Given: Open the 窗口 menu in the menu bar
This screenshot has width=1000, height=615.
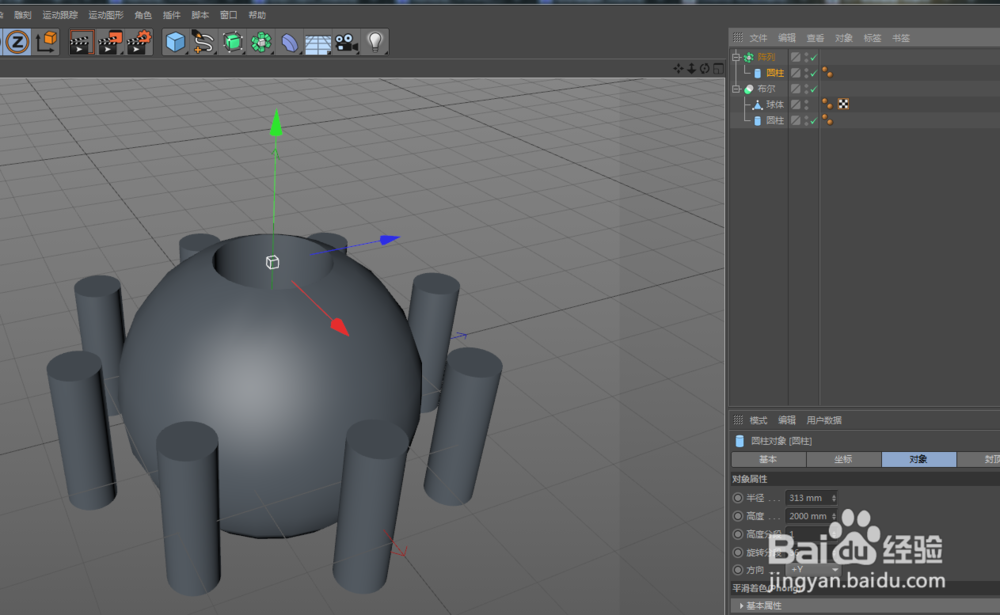Looking at the screenshot, I should 229,13.
